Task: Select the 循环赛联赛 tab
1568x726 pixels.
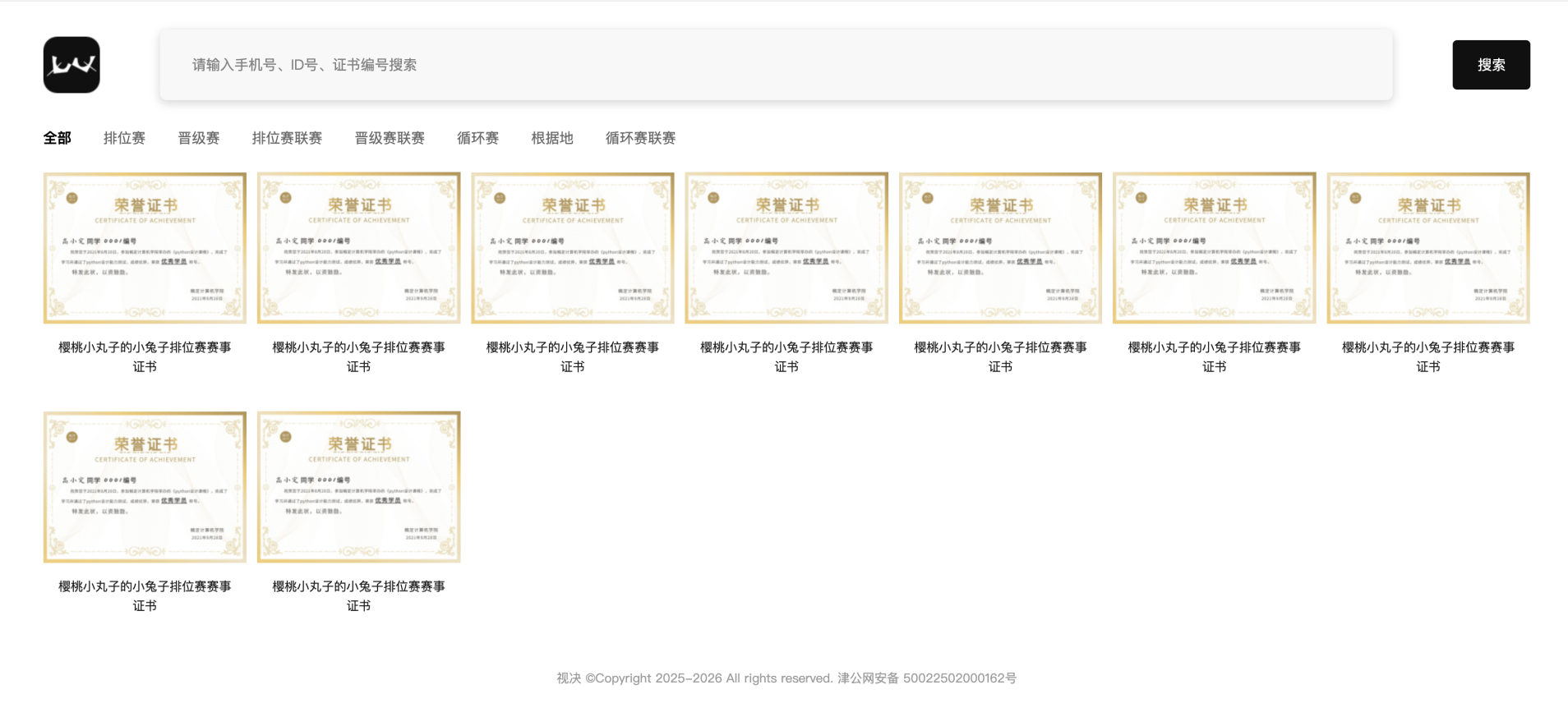Action: click(x=640, y=138)
